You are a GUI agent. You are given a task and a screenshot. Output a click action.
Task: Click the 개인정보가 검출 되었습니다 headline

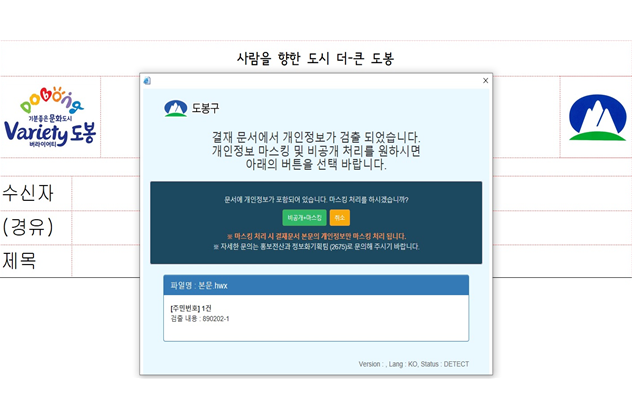[316, 137]
